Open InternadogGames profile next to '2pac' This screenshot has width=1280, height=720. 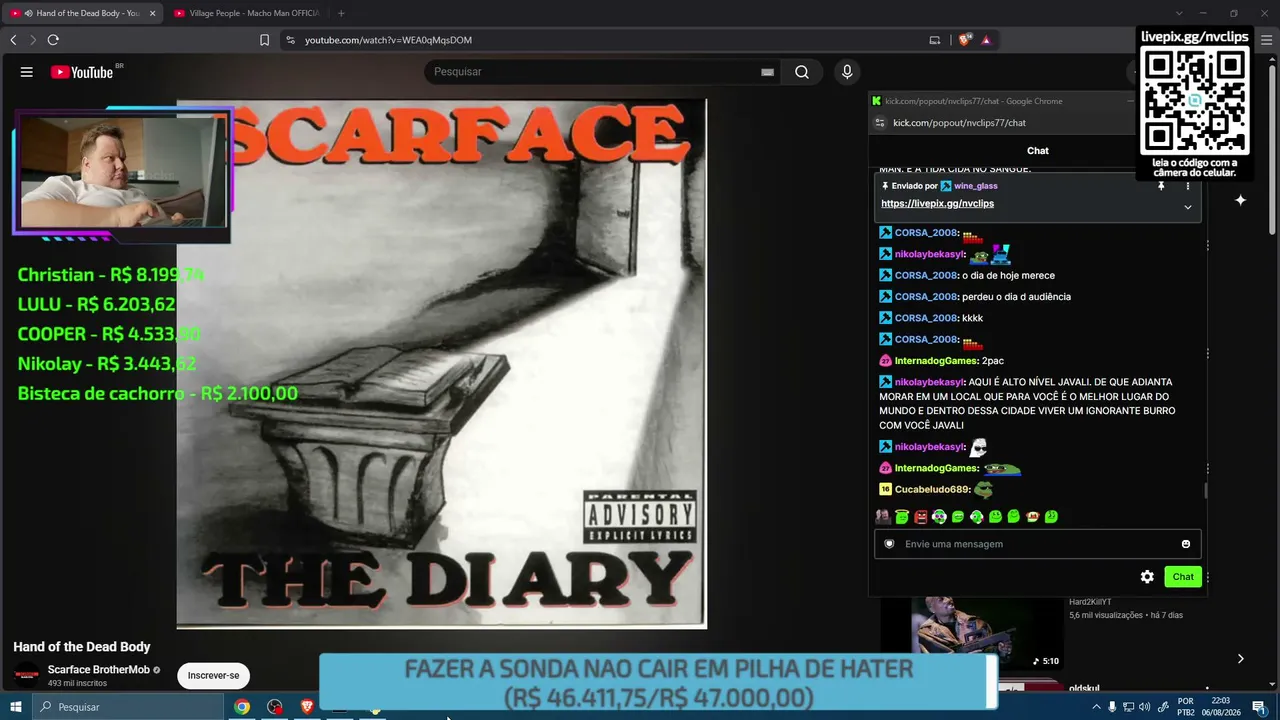[x=935, y=361]
